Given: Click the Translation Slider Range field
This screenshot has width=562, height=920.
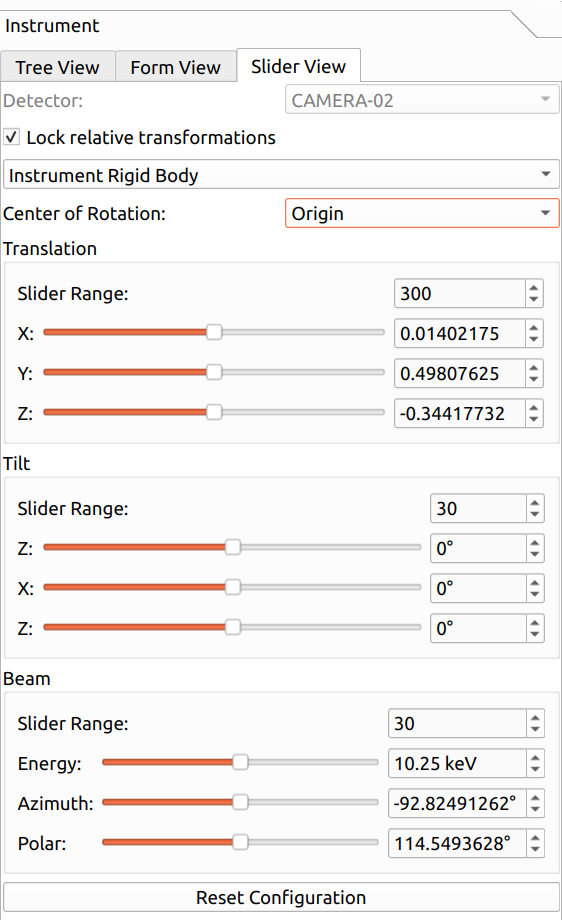Looking at the screenshot, I should [x=459, y=293].
